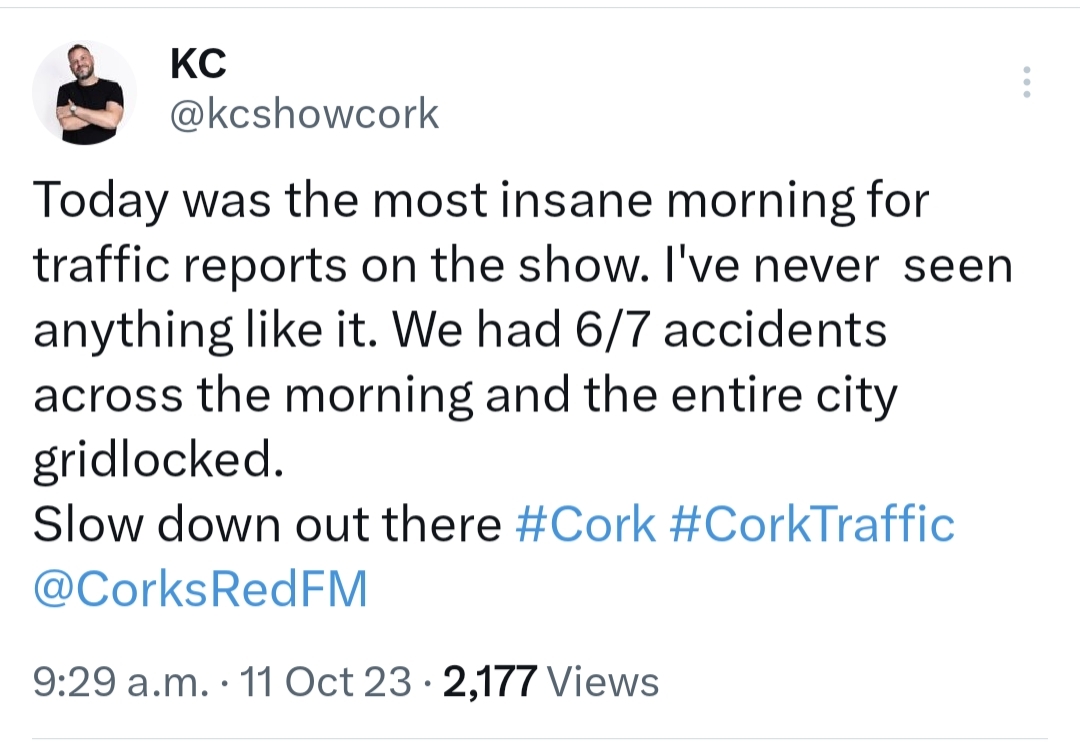Select the 11 Oct 23 date
Viewport: 1080px width, 744px height.
(329, 682)
